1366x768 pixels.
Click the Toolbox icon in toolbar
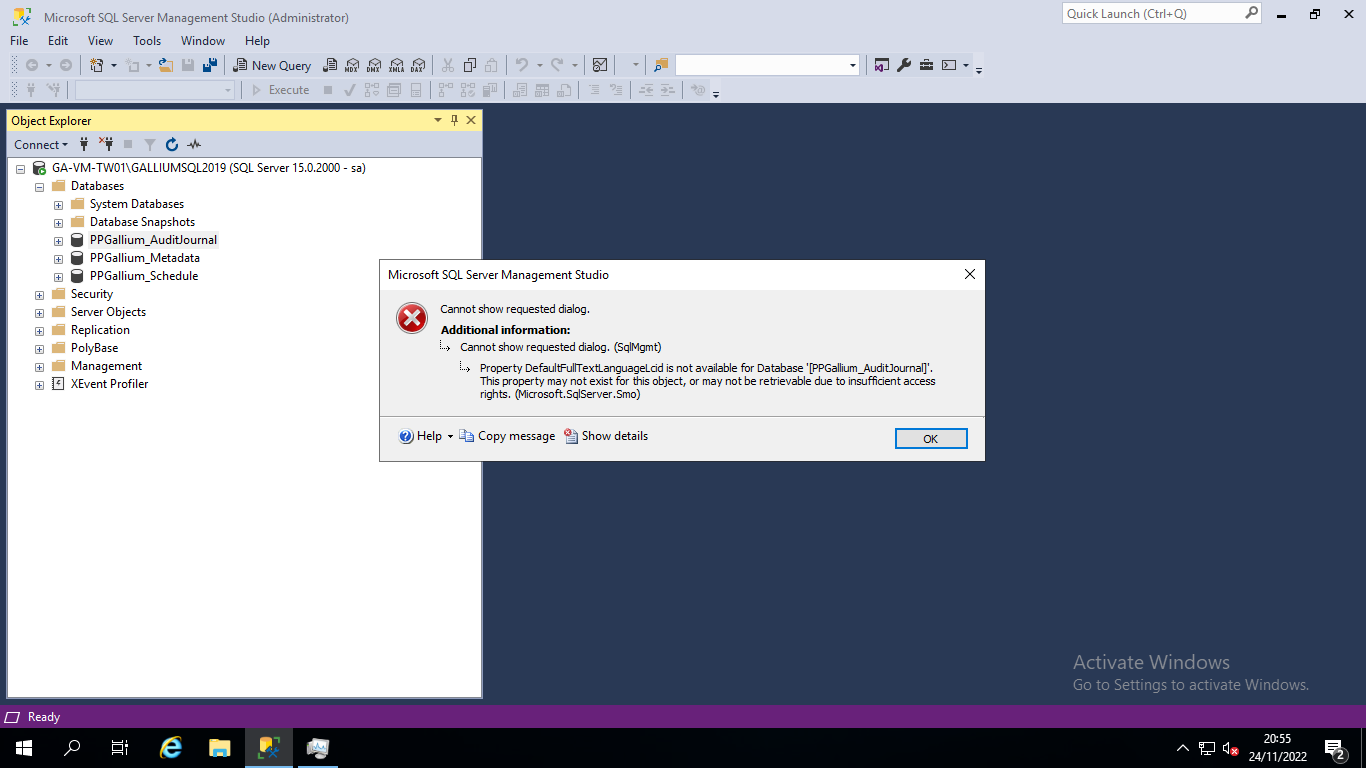click(x=927, y=65)
